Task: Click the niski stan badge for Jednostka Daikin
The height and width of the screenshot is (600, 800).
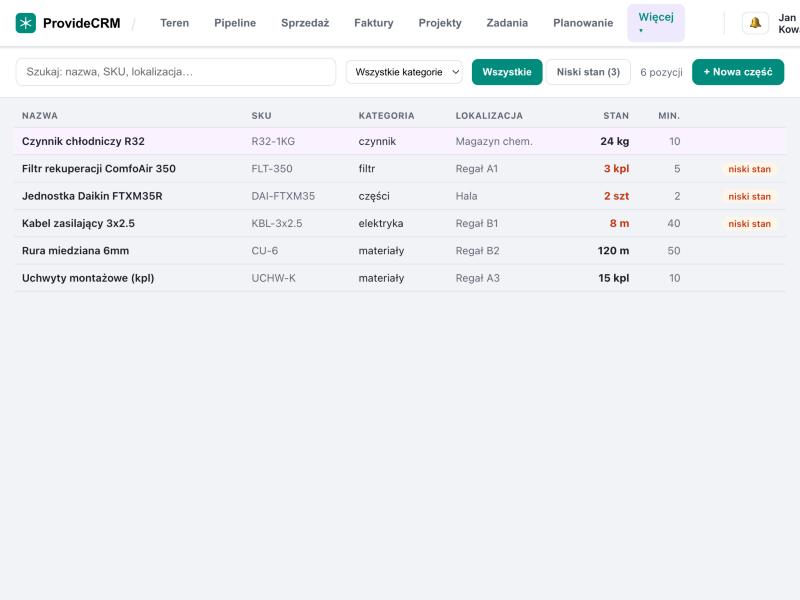Action: (x=749, y=196)
